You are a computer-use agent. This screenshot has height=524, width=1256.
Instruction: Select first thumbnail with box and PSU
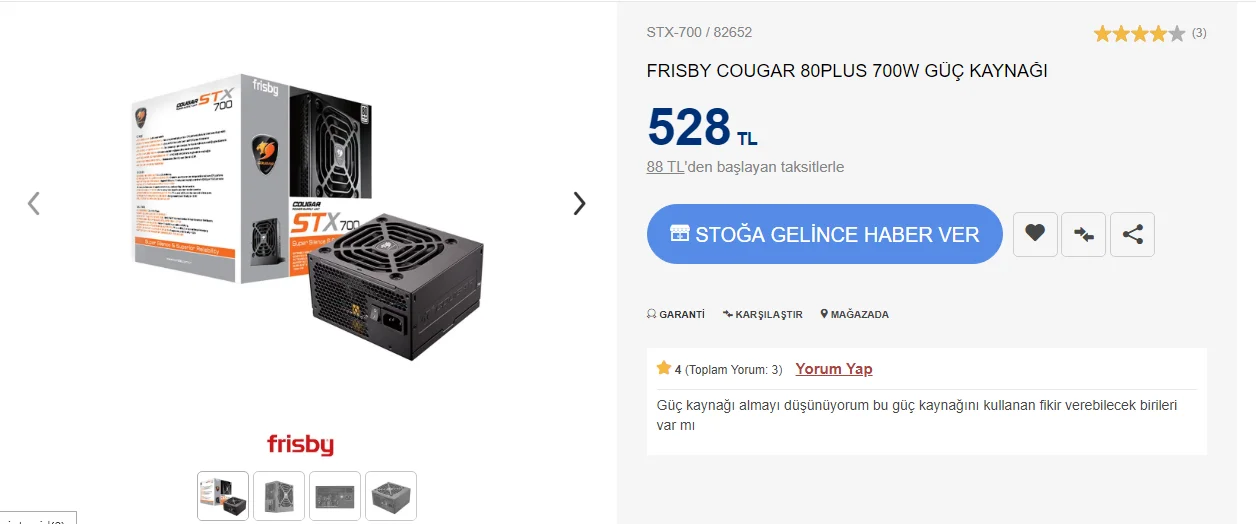[223, 496]
